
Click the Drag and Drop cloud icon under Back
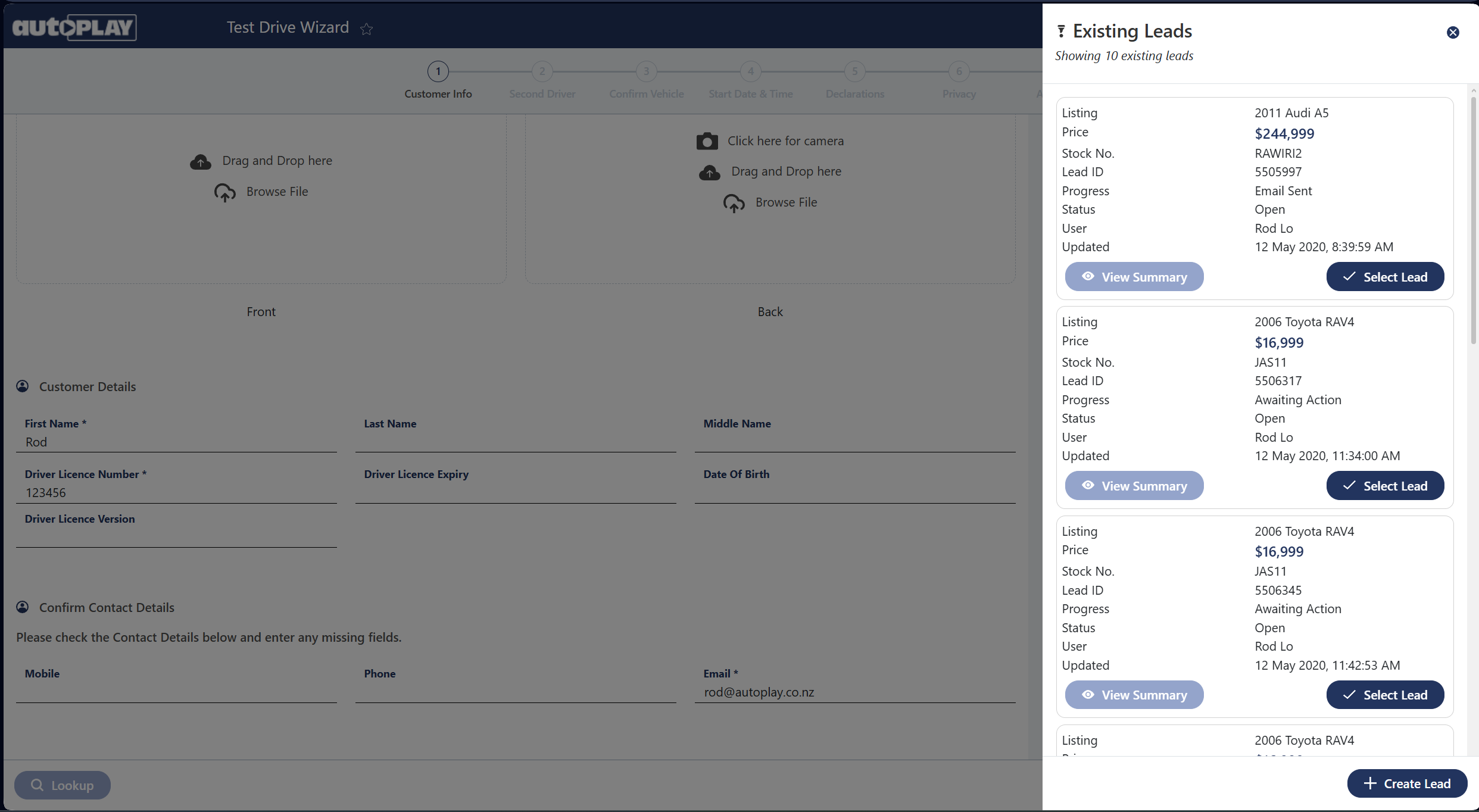(709, 172)
